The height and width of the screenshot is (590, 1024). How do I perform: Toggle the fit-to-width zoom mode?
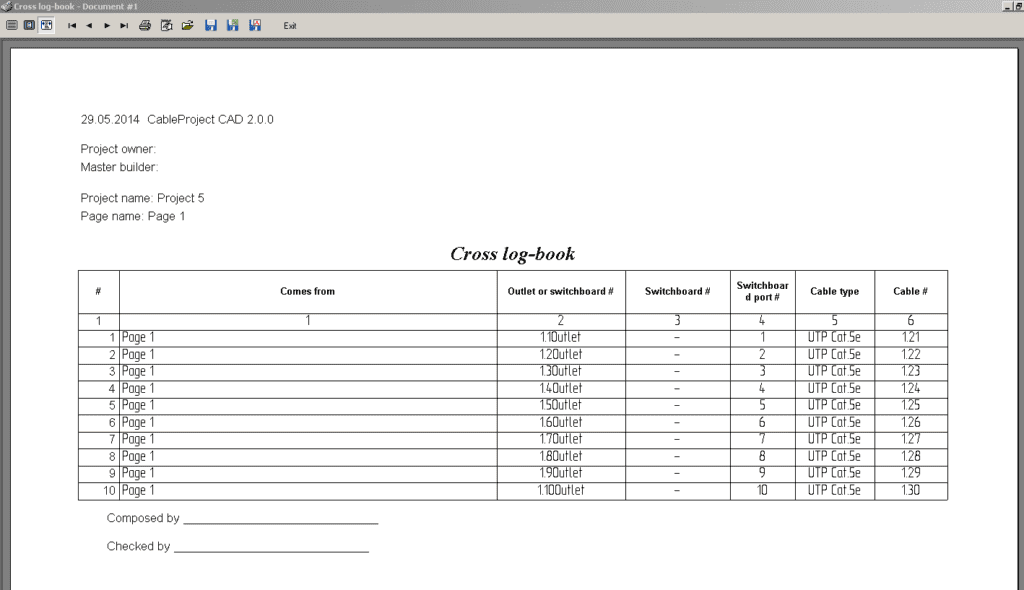coord(46,25)
